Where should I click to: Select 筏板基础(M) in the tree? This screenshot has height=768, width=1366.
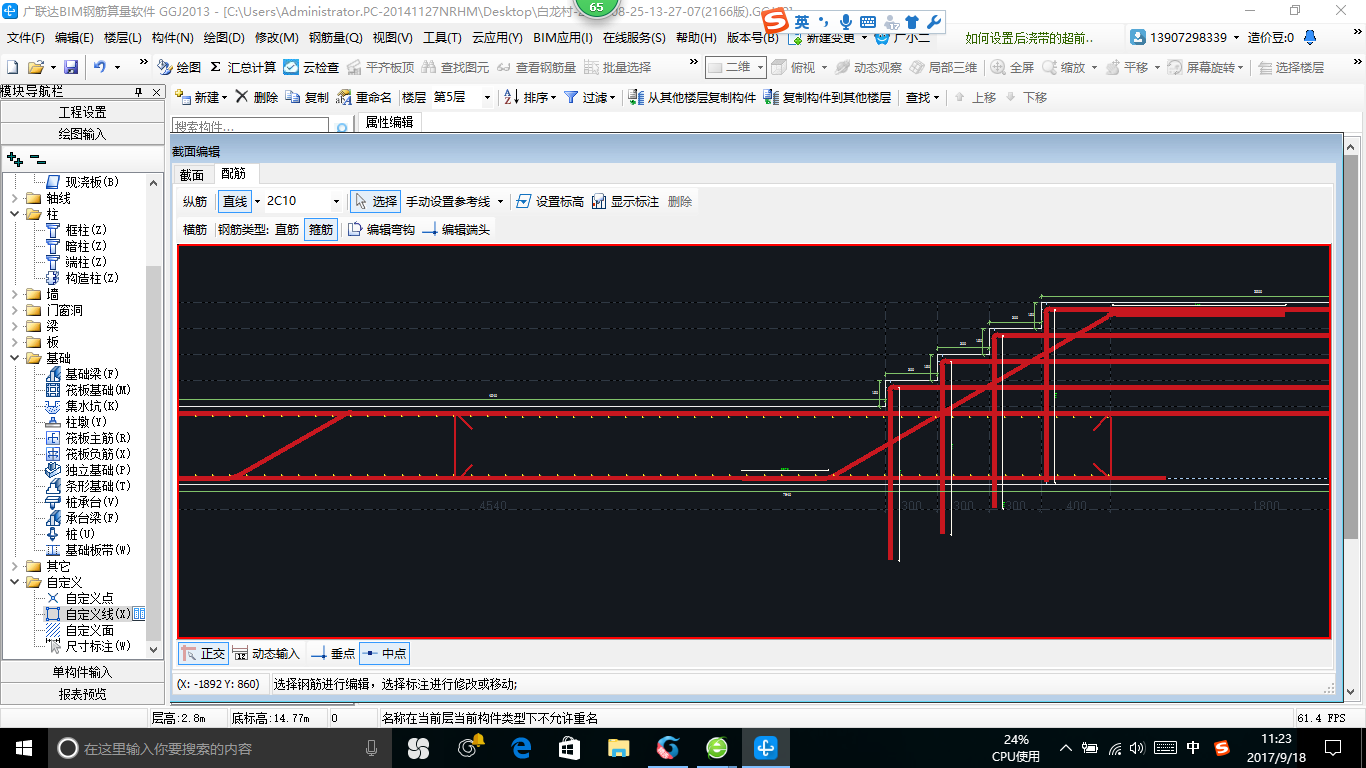tap(98, 390)
